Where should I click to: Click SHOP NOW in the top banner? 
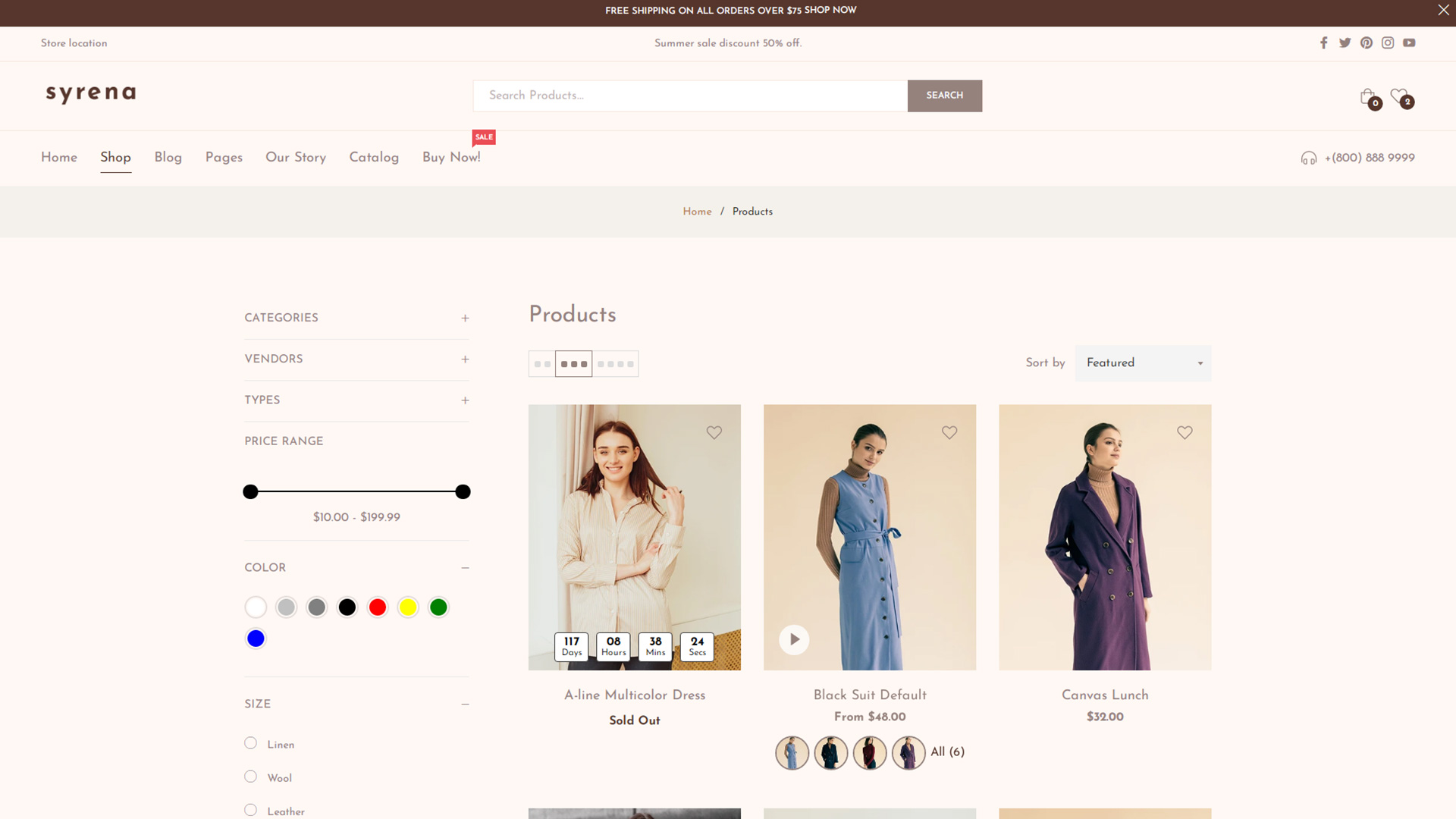830,10
